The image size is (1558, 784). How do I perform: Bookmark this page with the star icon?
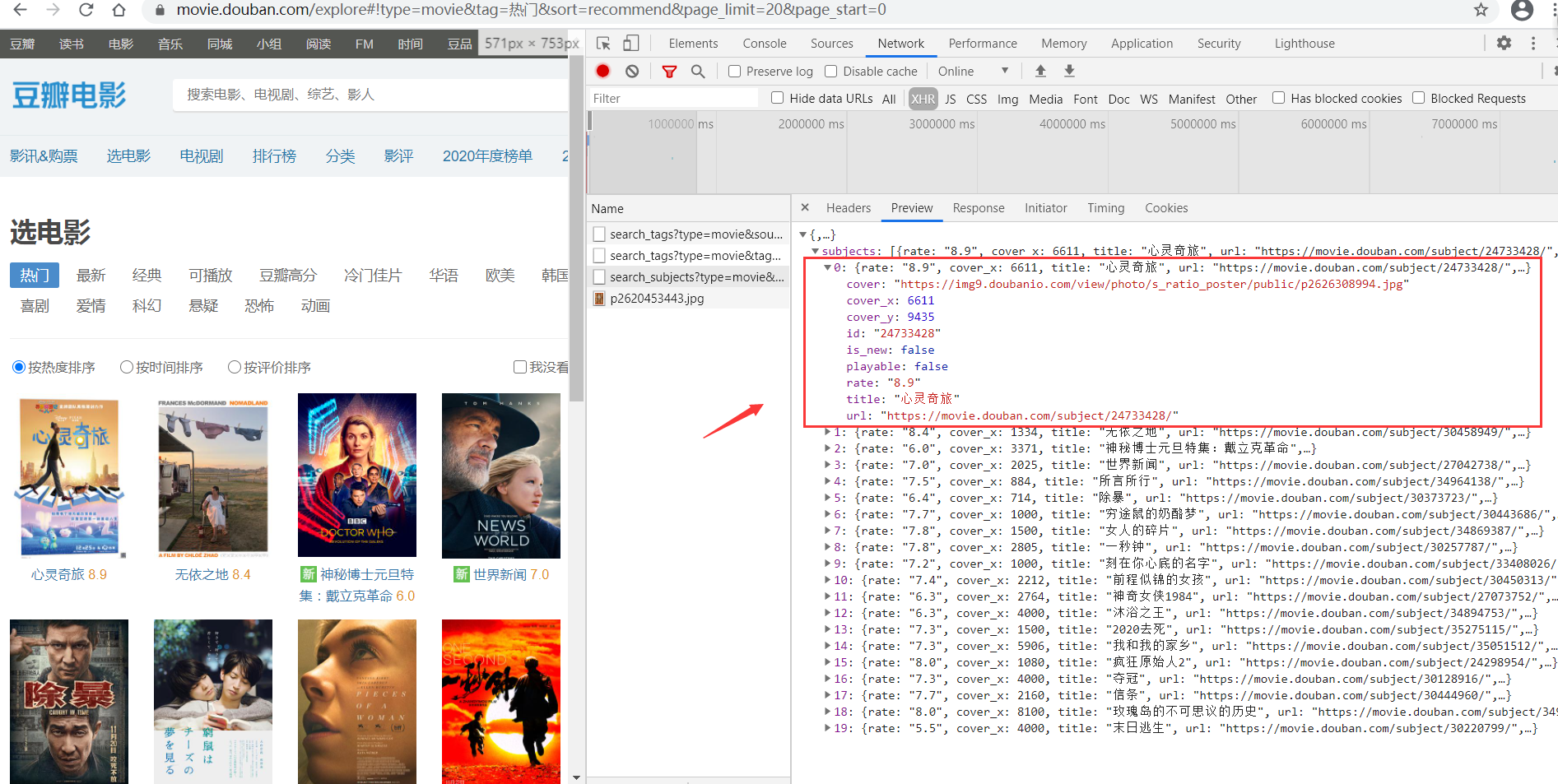coord(1481,10)
